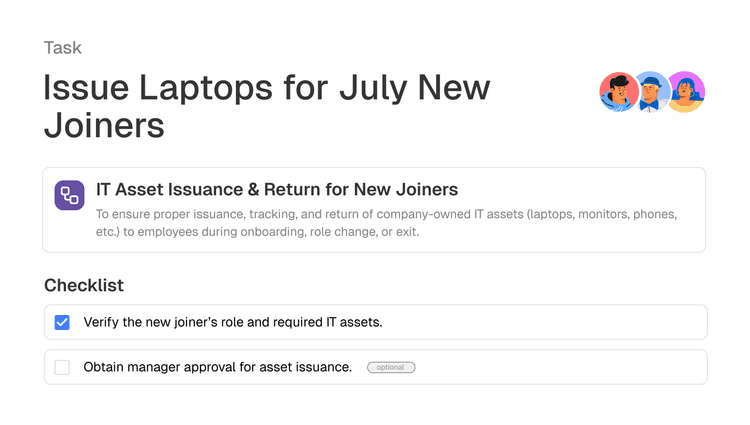Viewport: 750px width, 425px height.
Task: Select the 'Verify the new joiner's role' item text
Action: (233, 322)
